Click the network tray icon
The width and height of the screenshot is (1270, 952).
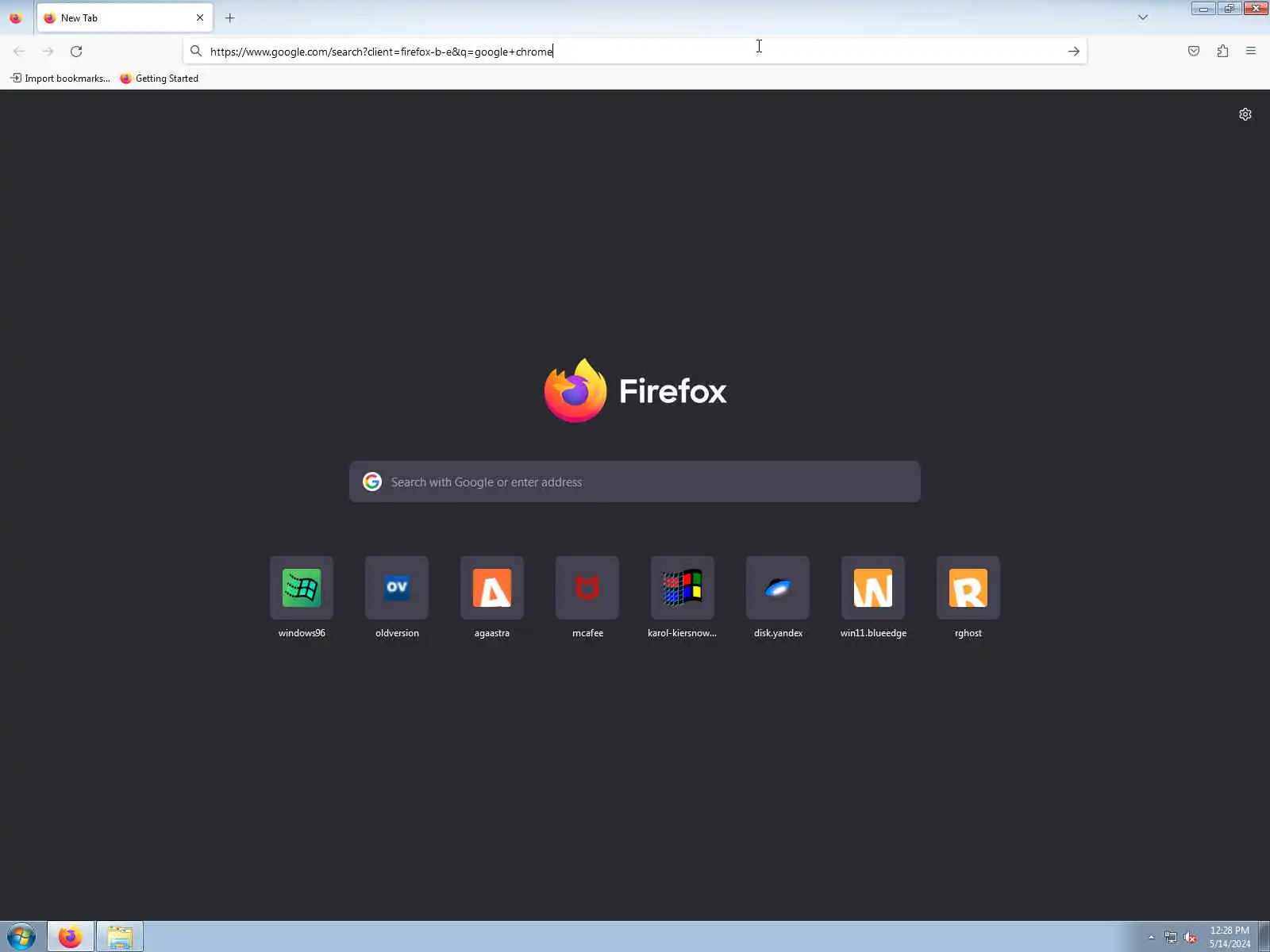pos(1171,938)
